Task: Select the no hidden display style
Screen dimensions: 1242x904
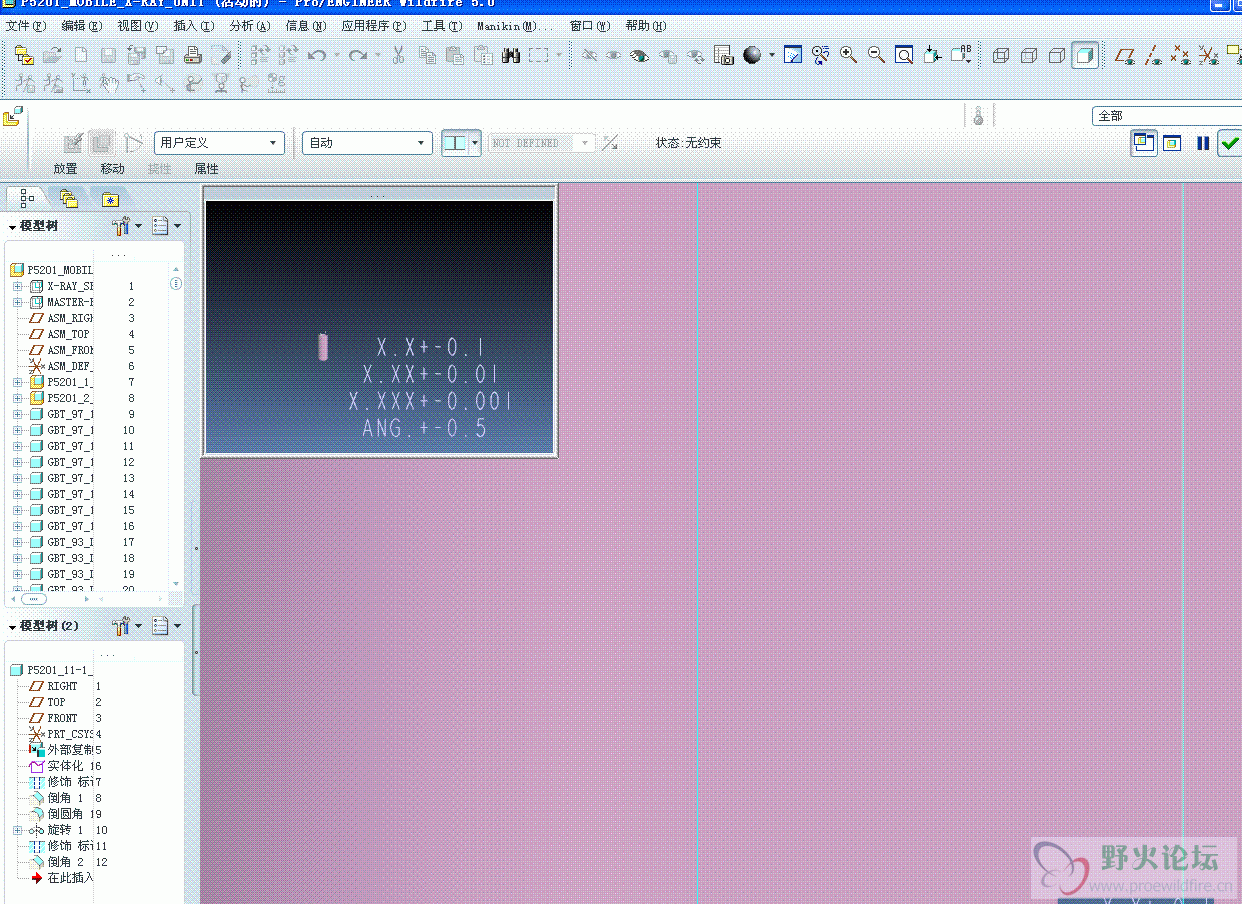Action: 1057,56
